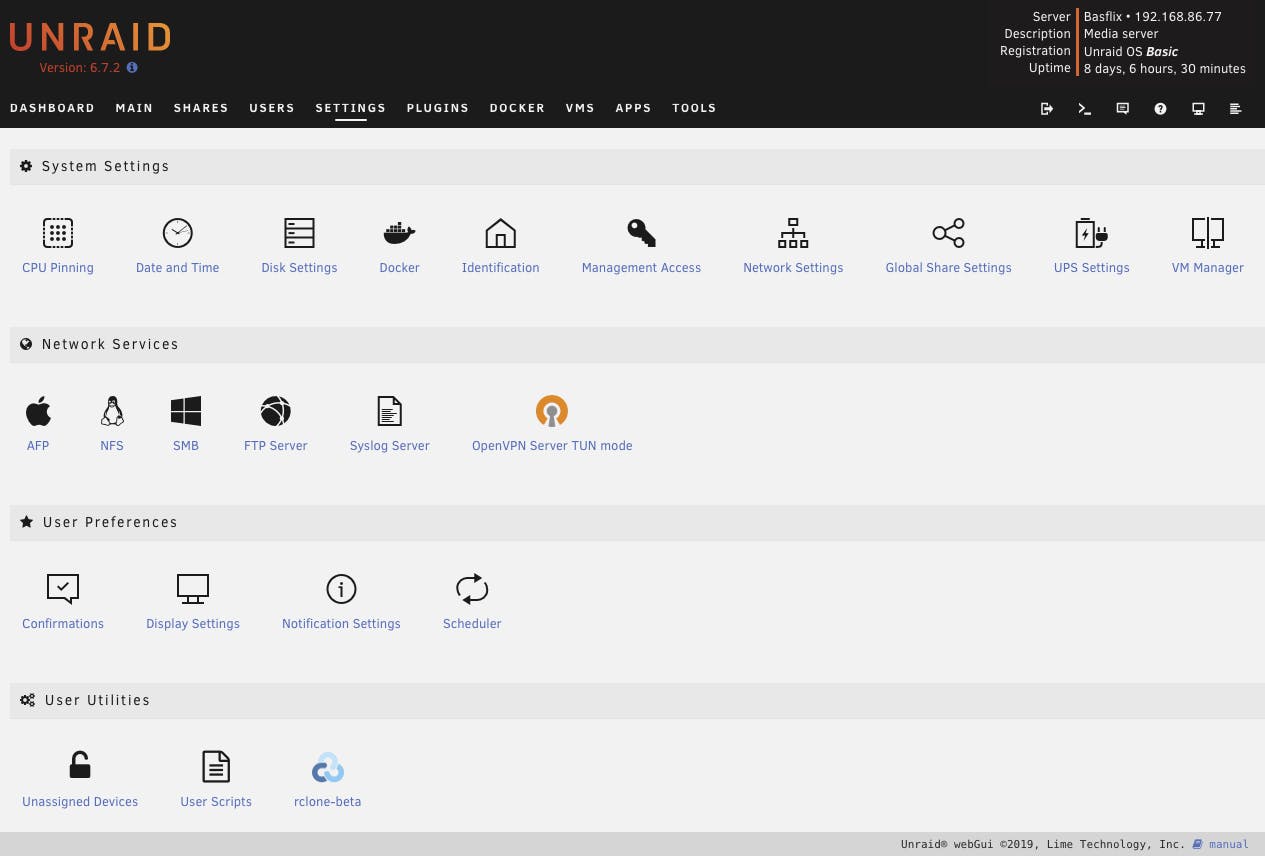Toggle the help question mark icon

coord(1160,108)
